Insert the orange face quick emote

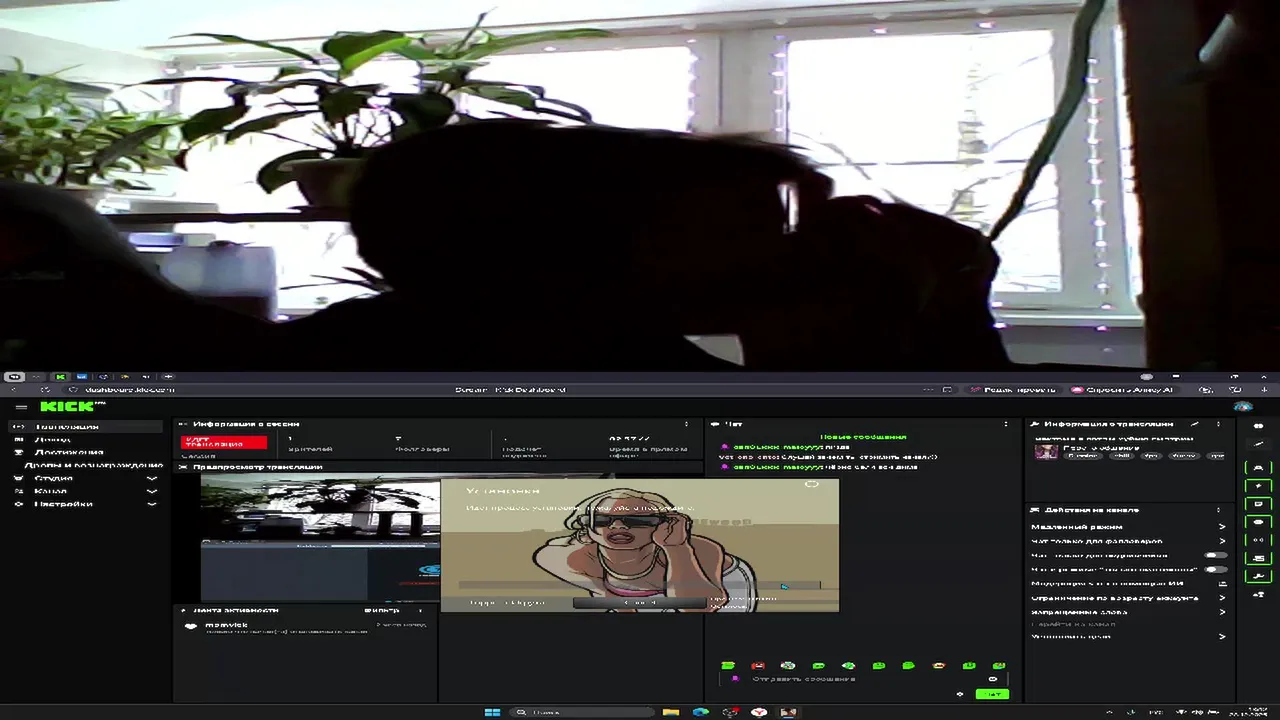938,665
